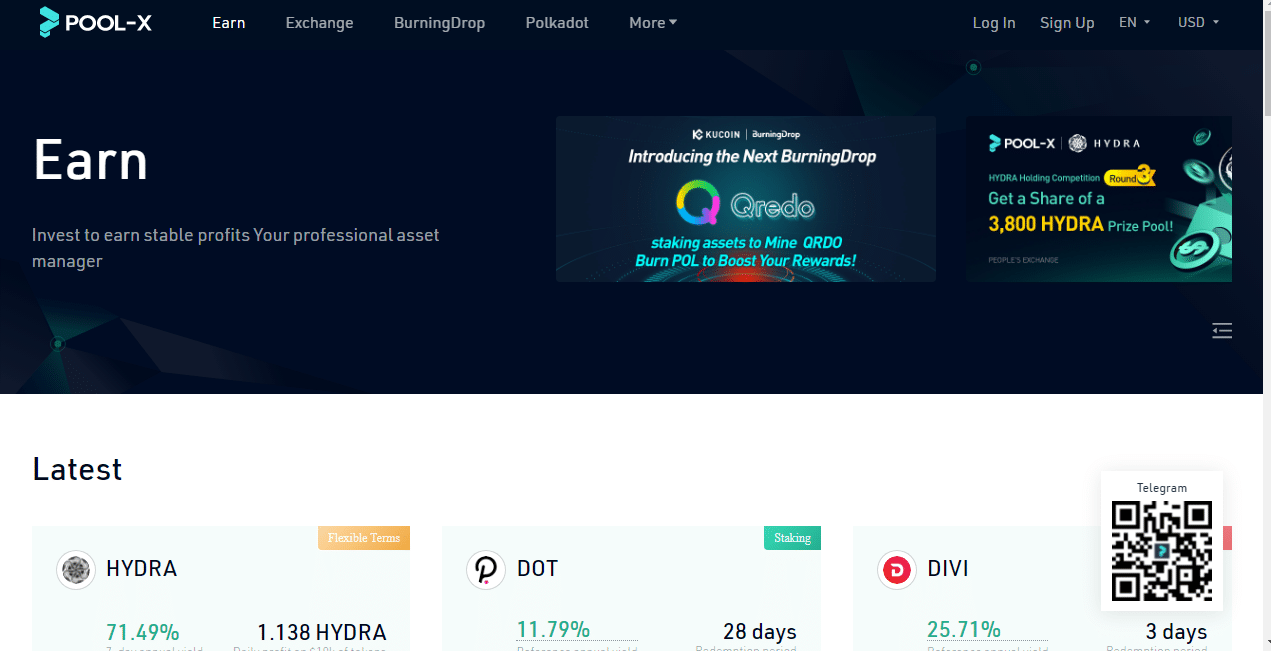Go to the Exchange page
1271x651 pixels.
pyautogui.click(x=319, y=22)
